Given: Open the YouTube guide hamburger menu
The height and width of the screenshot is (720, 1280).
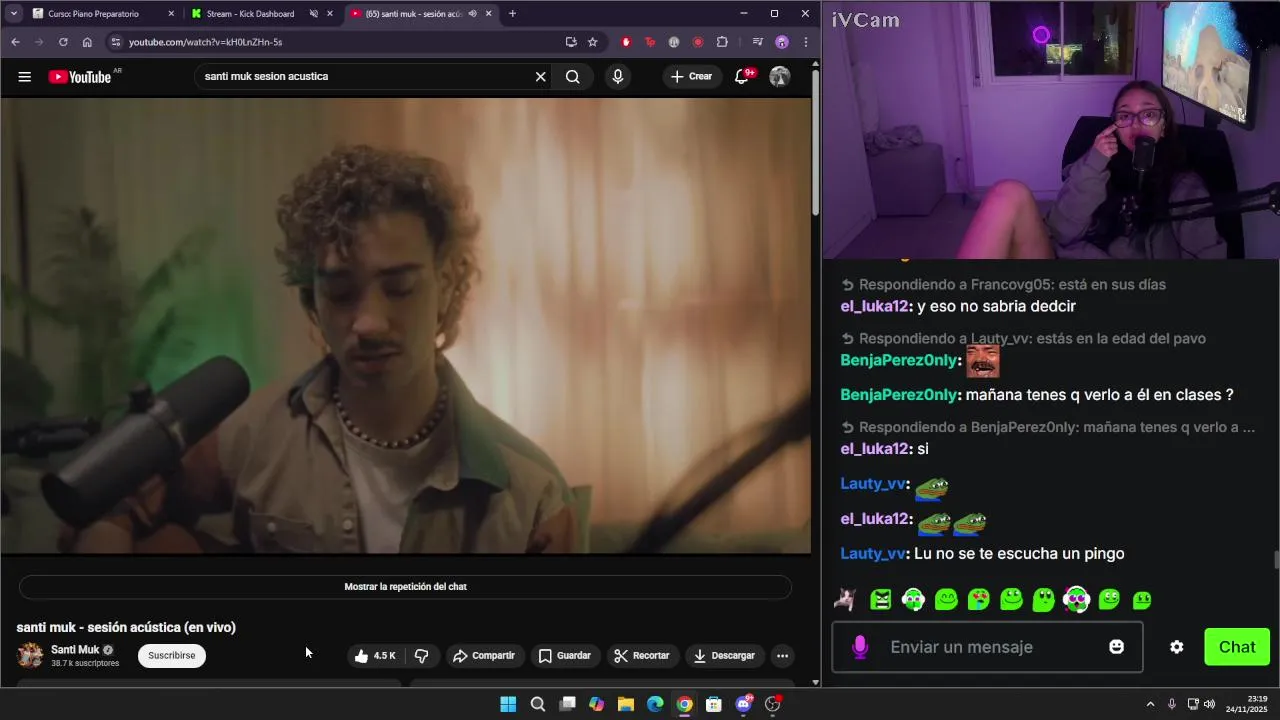Looking at the screenshot, I should 24,76.
